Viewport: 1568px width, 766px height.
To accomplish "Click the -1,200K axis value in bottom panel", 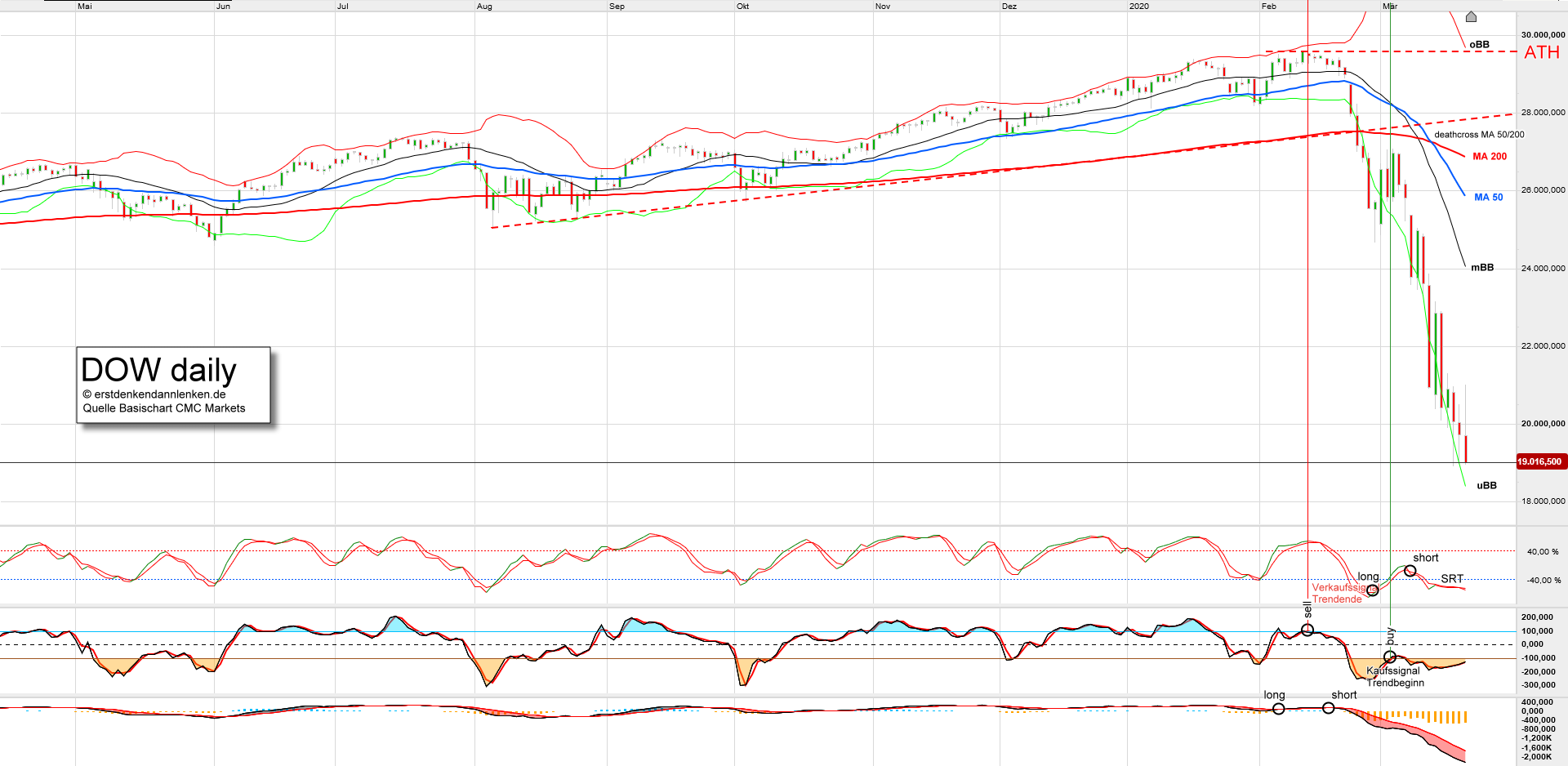I will click(1538, 738).
